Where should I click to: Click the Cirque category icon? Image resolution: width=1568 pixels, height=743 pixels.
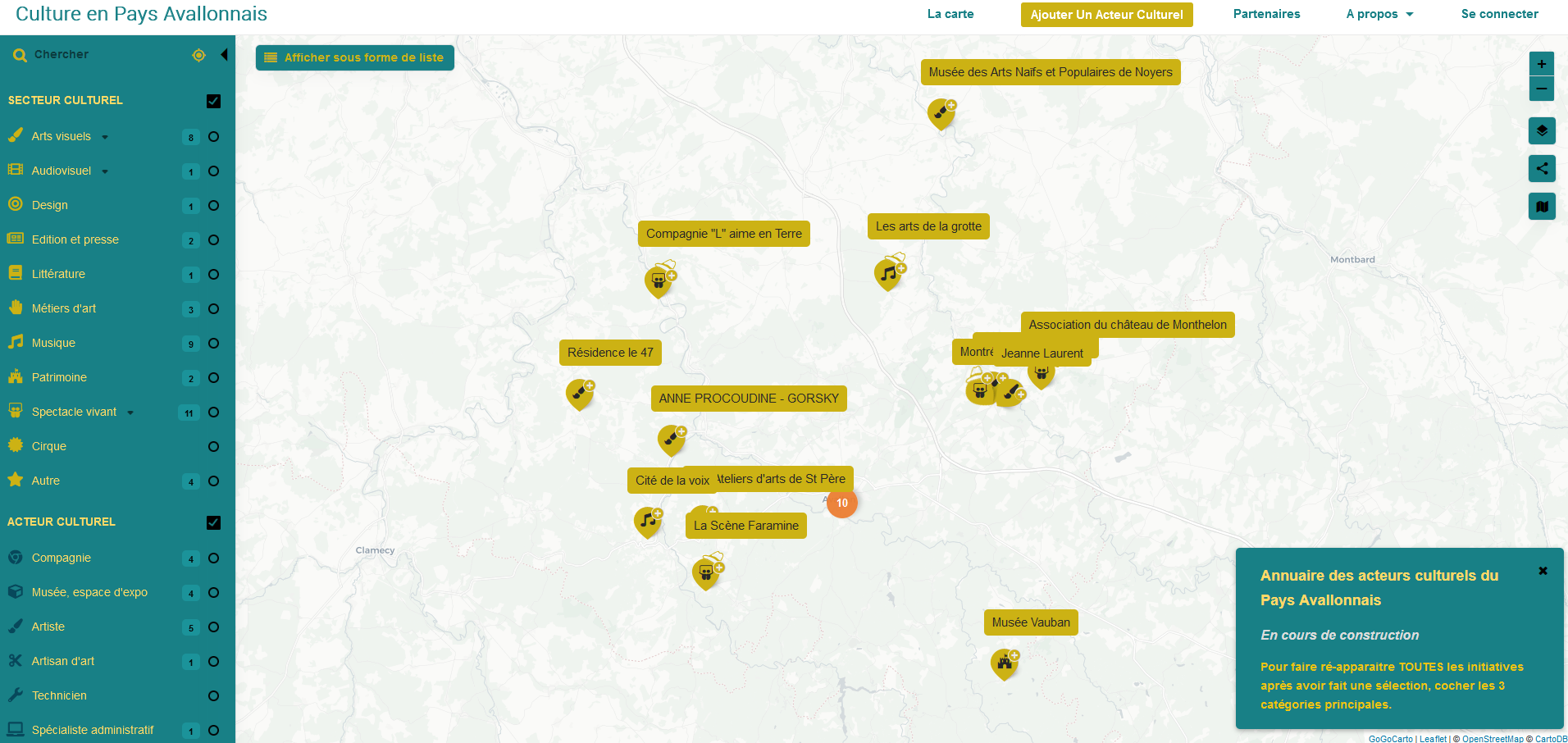tap(16, 445)
